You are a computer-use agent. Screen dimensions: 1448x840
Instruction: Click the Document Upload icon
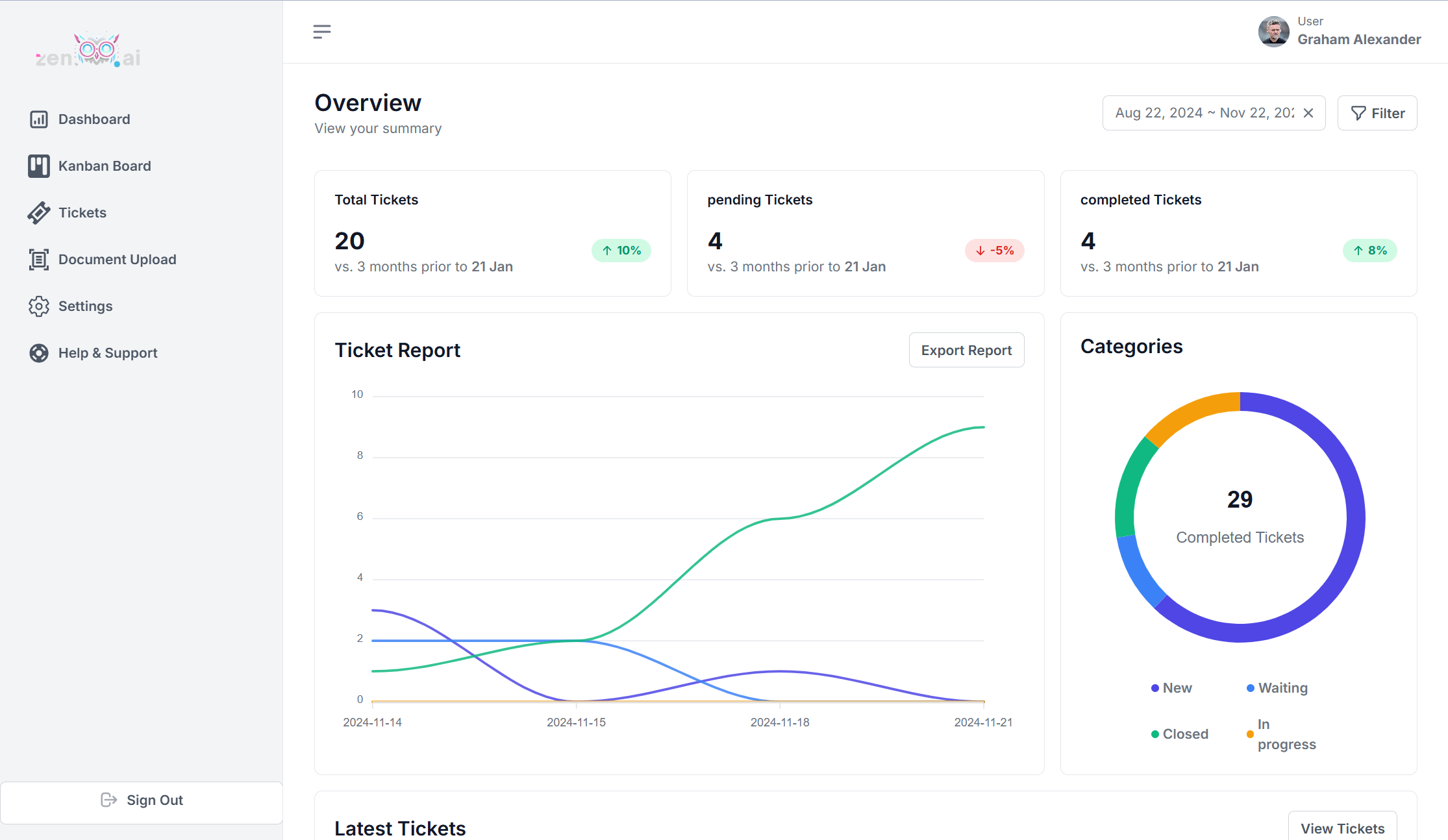(39, 260)
